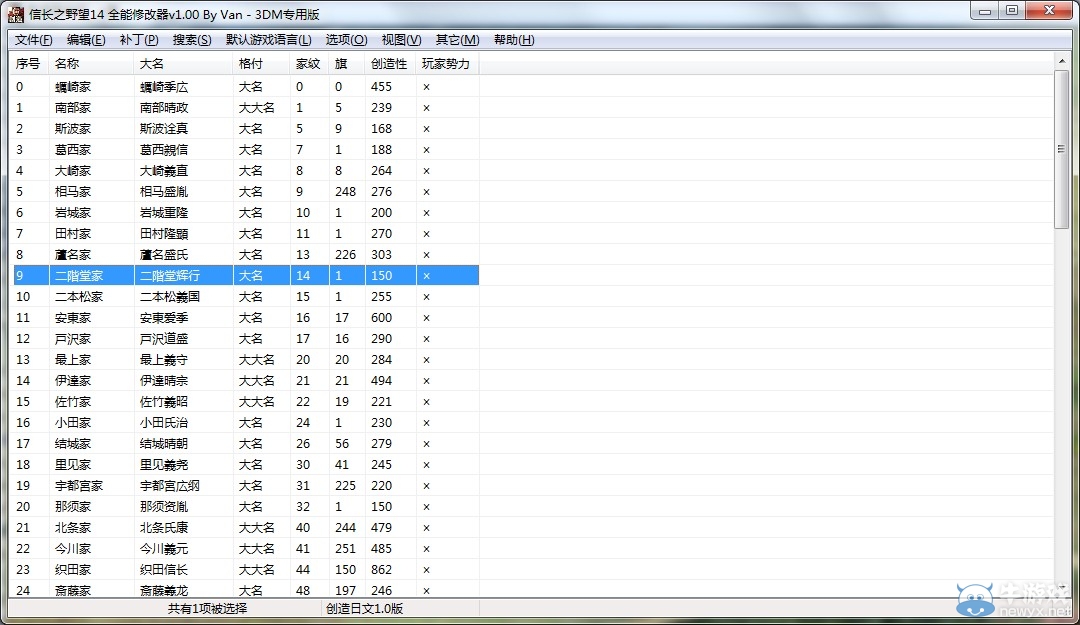Click 创造性 value 600 for 安東家

[382, 318]
